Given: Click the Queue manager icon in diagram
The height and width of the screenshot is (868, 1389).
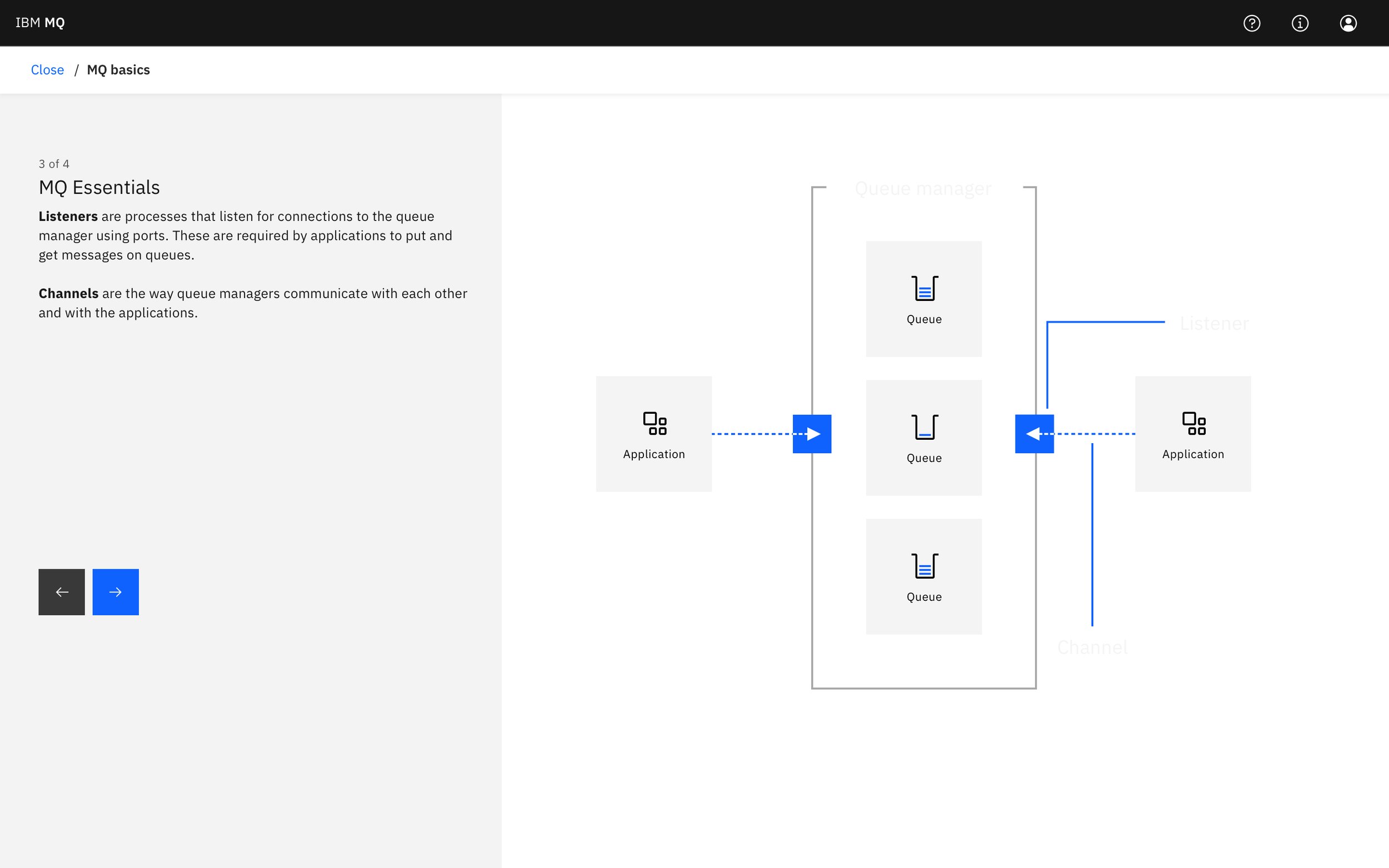Looking at the screenshot, I should tap(922, 188).
